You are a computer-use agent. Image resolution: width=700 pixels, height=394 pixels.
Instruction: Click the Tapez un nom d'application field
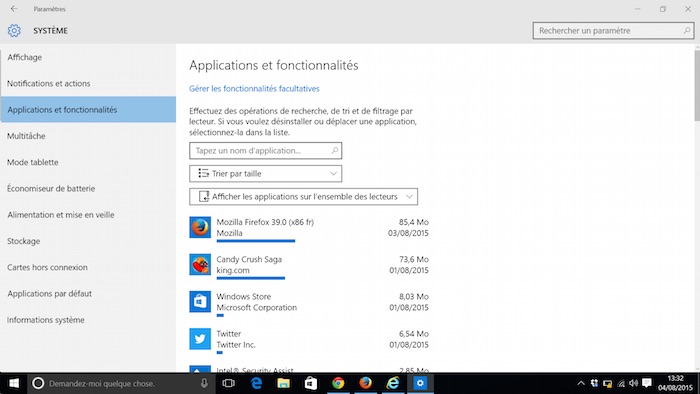point(266,151)
